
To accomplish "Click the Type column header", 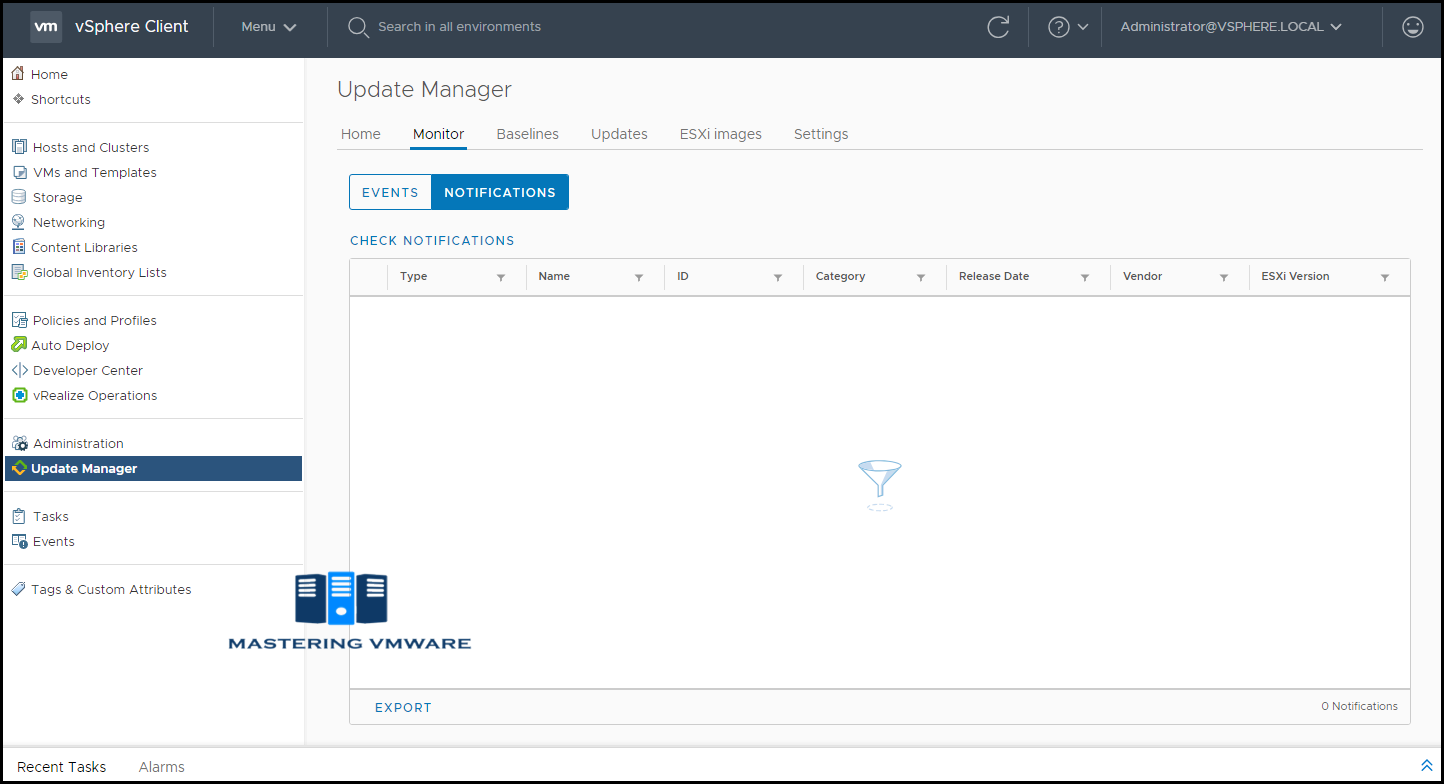I will tap(414, 276).
